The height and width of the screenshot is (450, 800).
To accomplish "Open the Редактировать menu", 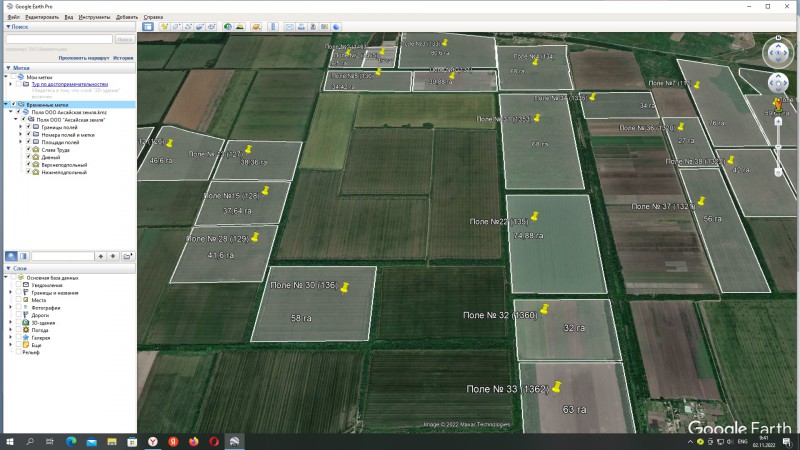I will 42,17.
